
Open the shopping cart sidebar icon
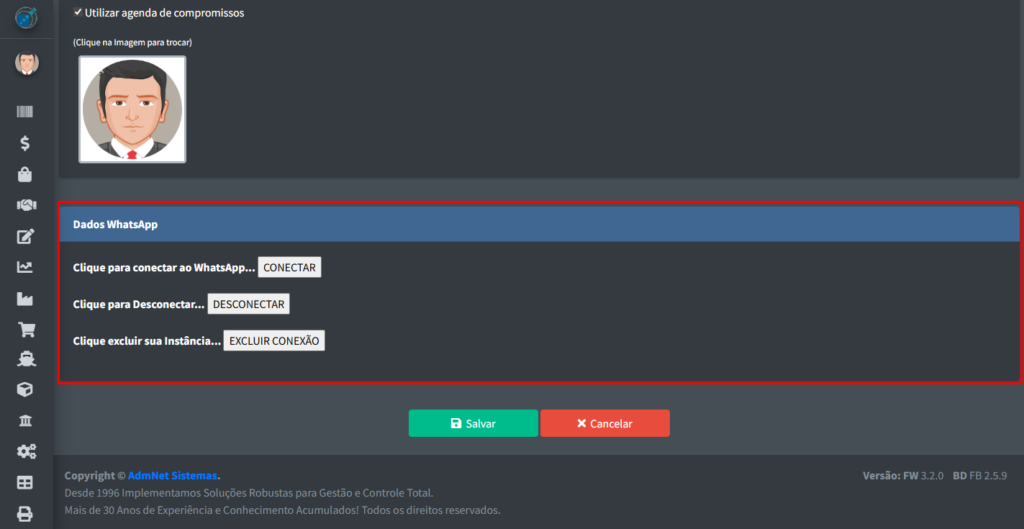pos(26,329)
